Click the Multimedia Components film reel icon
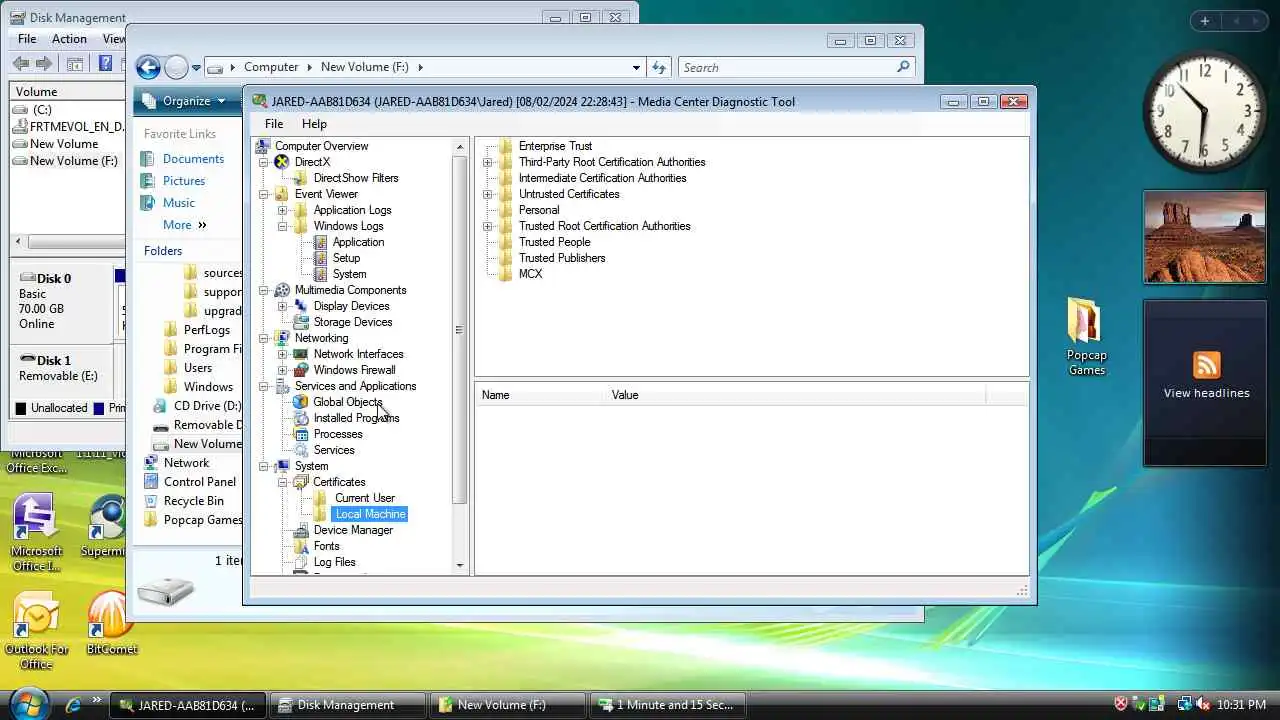The width and height of the screenshot is (1280, 720). click(282, 290)
